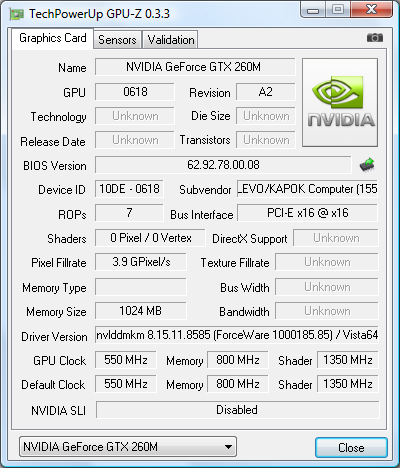Click the "Driver Version" label
This screenshot has width=400, height=468.
click(x=54, y=337)
